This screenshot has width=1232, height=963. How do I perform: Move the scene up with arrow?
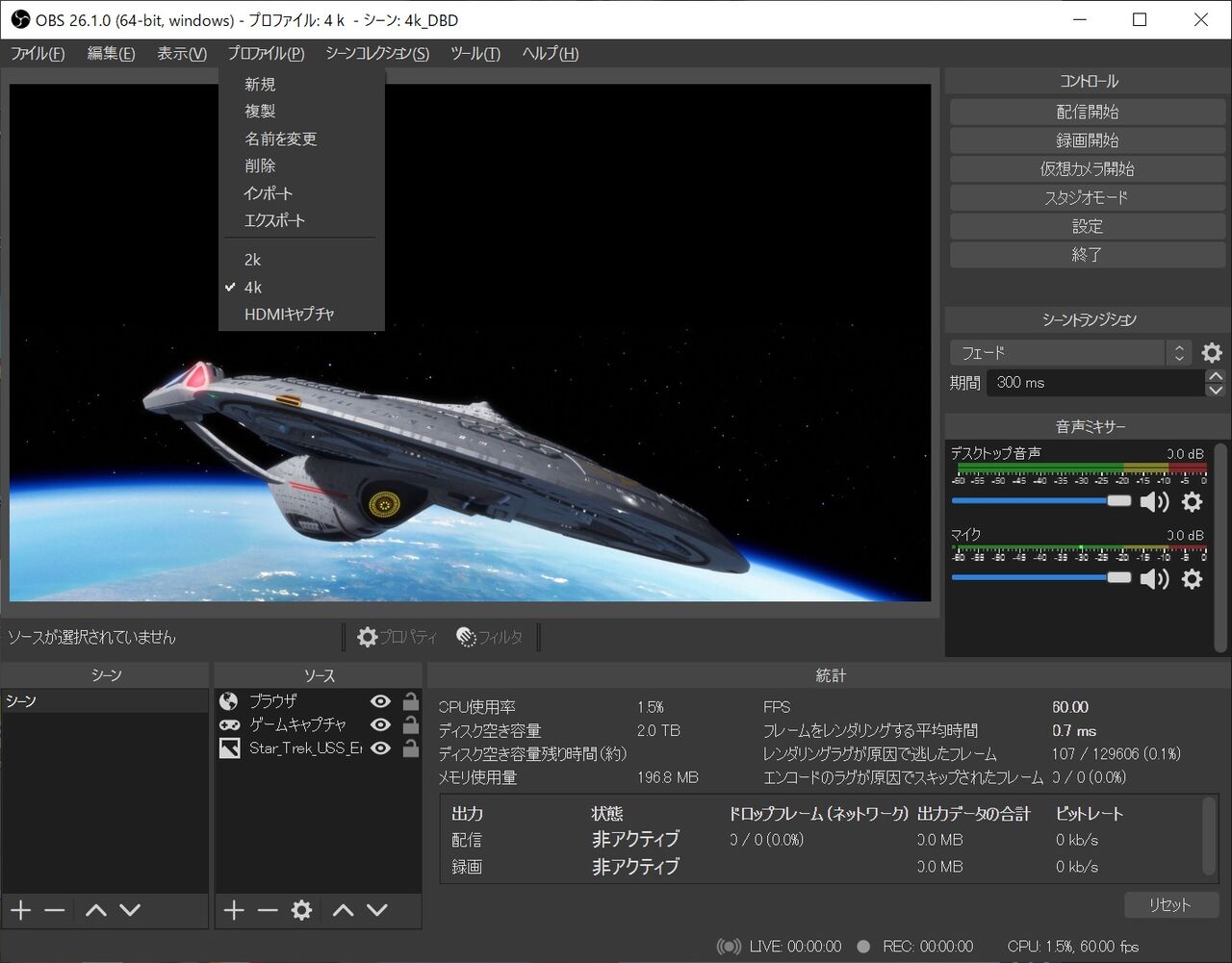coord(95,910)
